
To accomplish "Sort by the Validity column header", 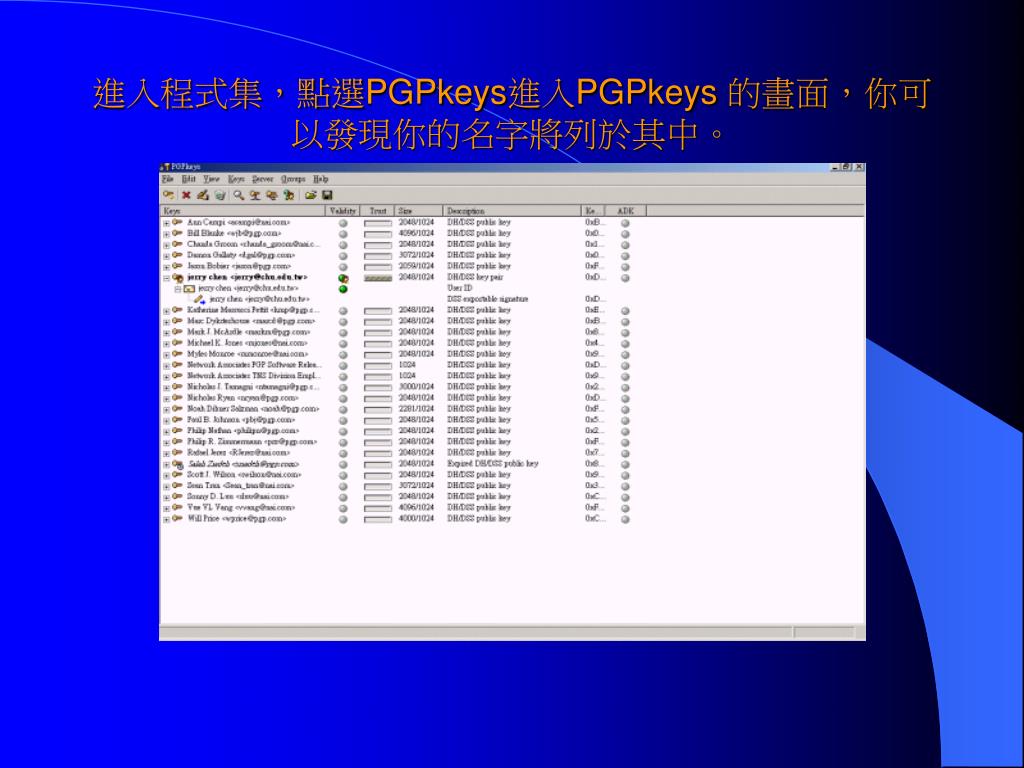I will (x=343, y=211).
